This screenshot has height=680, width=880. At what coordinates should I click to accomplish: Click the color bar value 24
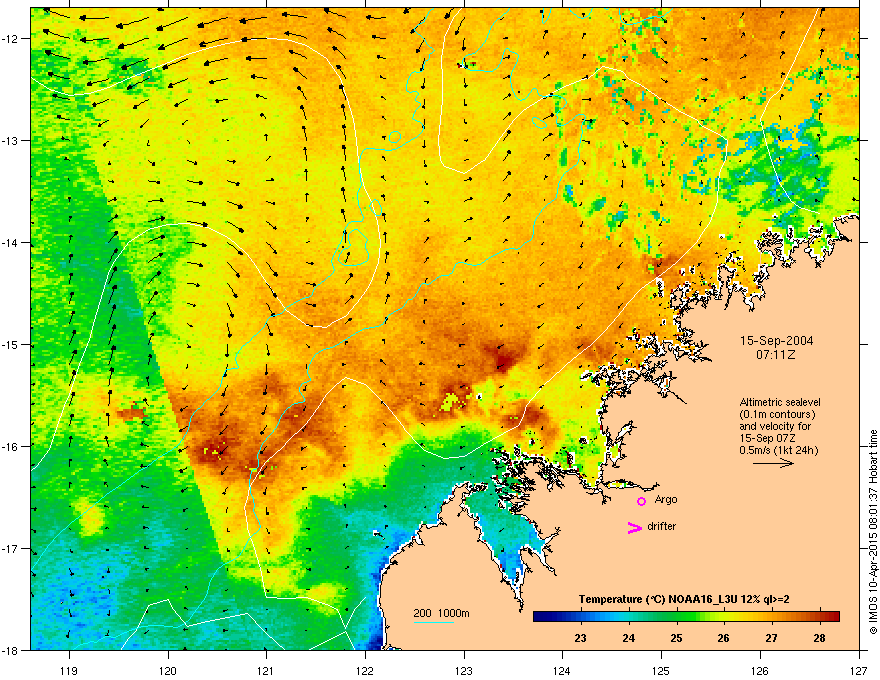[629, 638]
